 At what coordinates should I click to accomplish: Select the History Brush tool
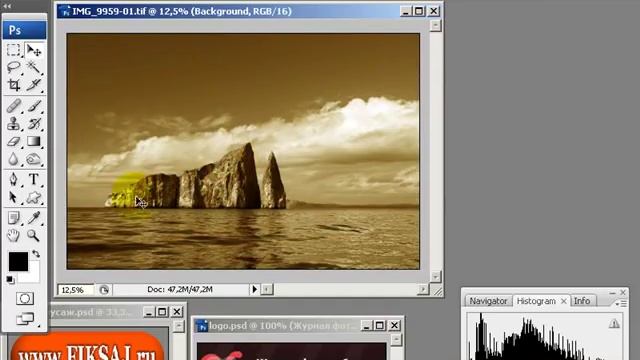34,123
